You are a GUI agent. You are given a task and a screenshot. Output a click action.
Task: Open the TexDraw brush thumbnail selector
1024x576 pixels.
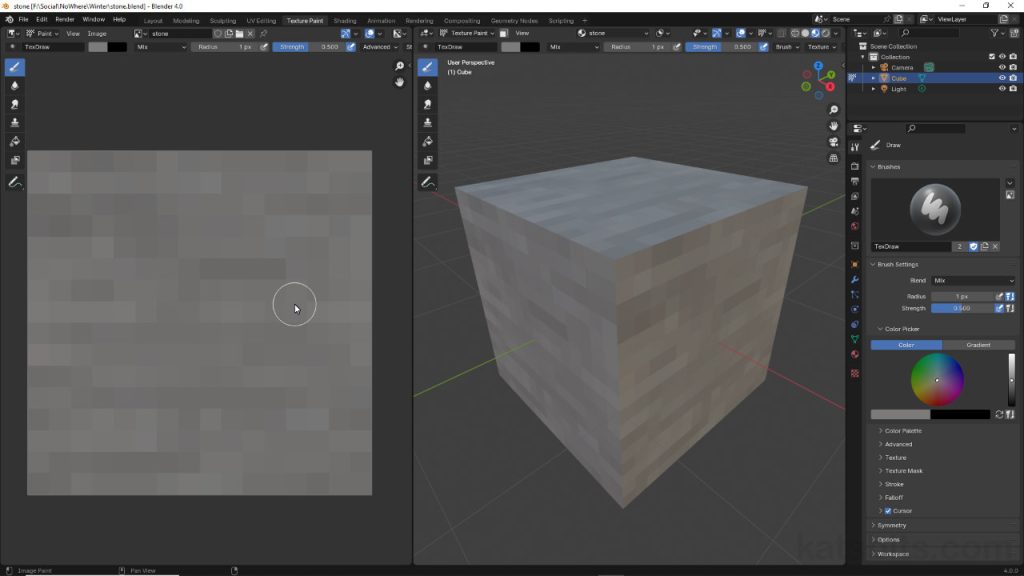(936, 210)
